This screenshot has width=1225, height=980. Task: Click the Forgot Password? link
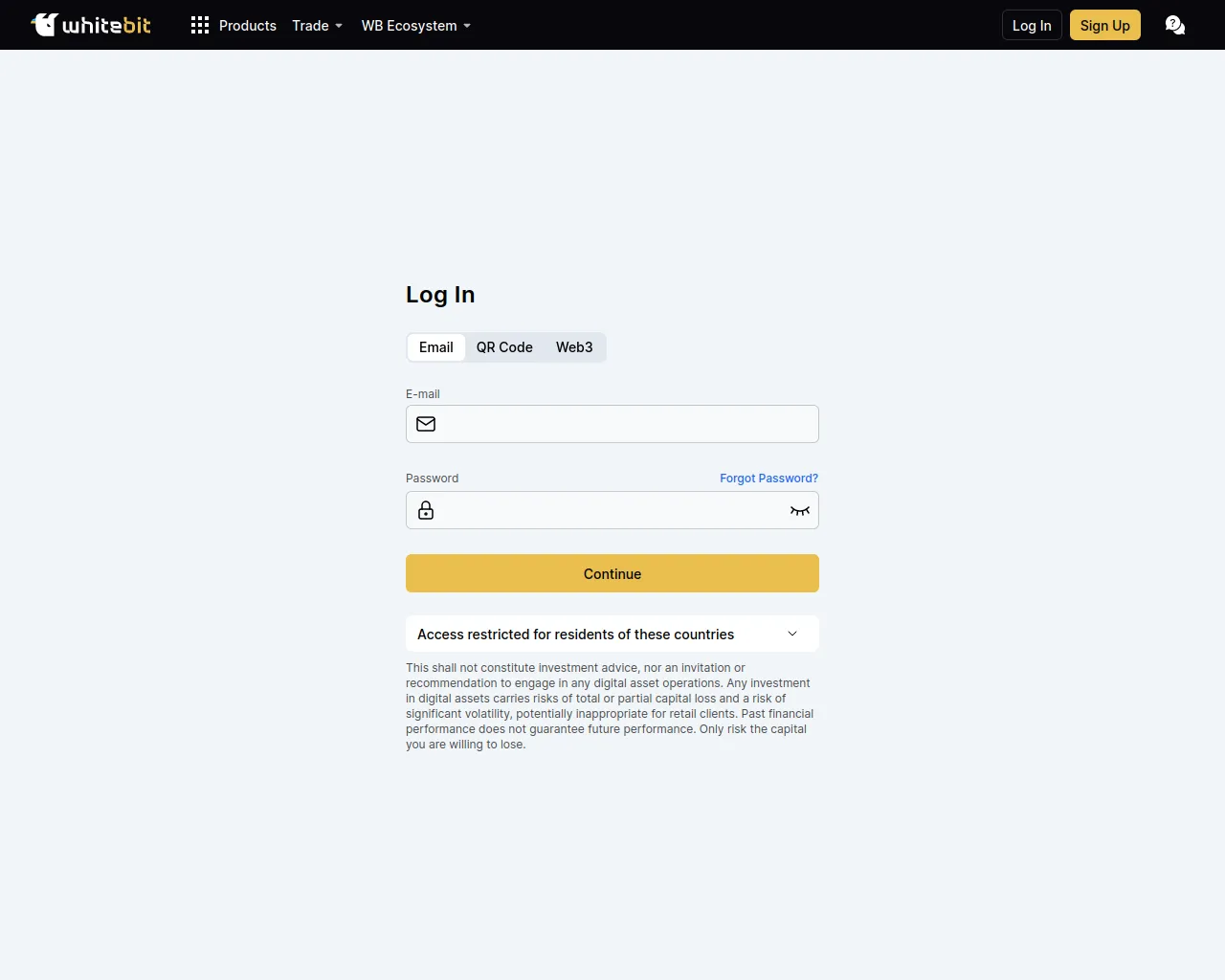pyautogui.click(x=768, y=479)
